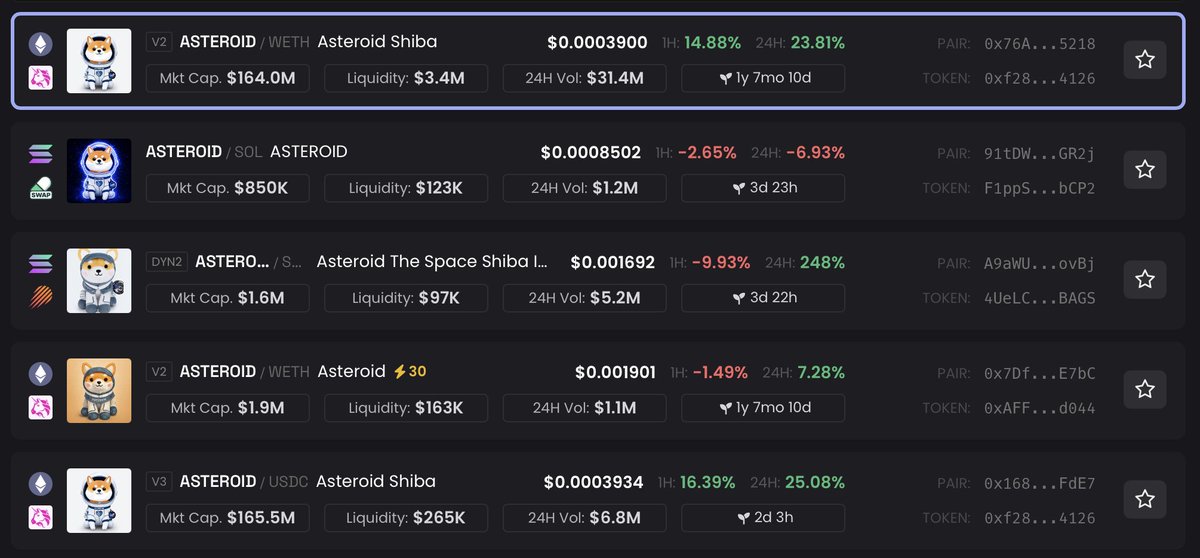Click the Ethereum icon in ASTEROID/USDC row
The image size is (1200, 558).
[40, 483]
